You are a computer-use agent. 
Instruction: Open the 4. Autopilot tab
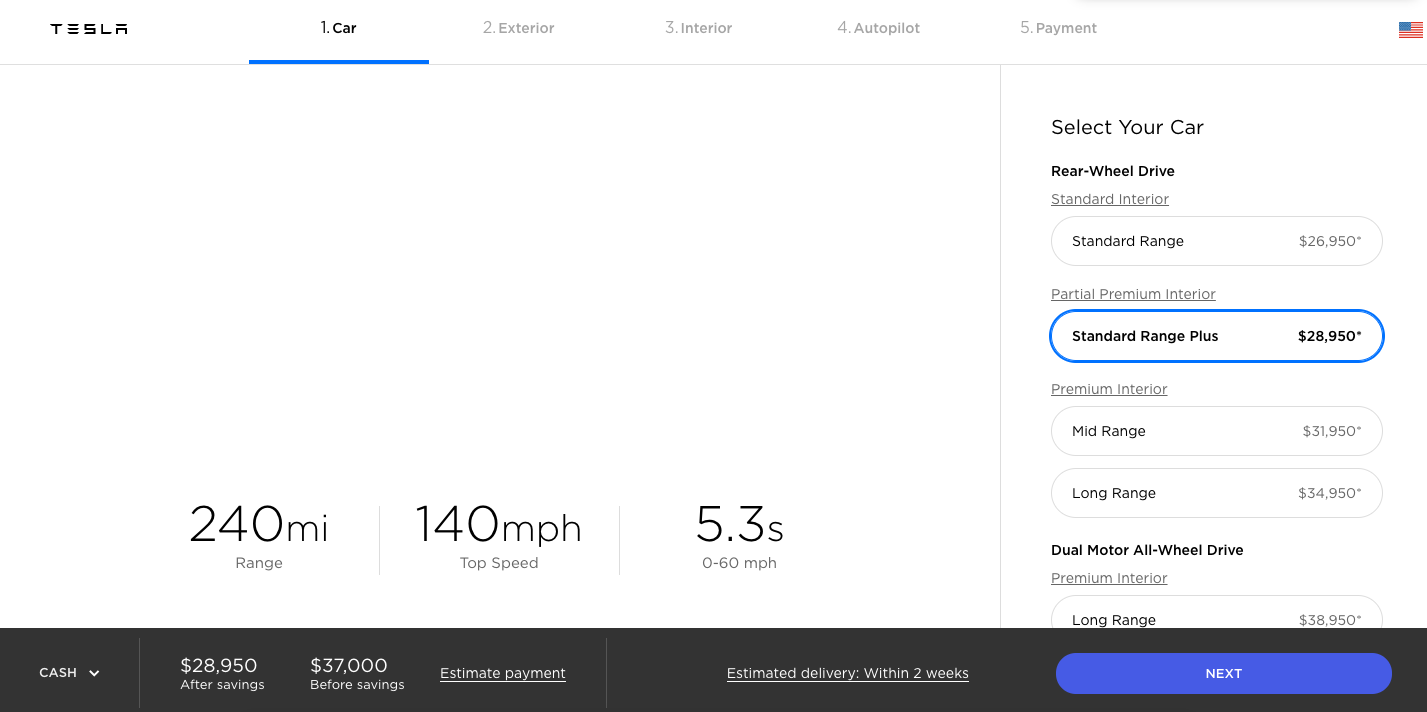[x=878, y=28]
